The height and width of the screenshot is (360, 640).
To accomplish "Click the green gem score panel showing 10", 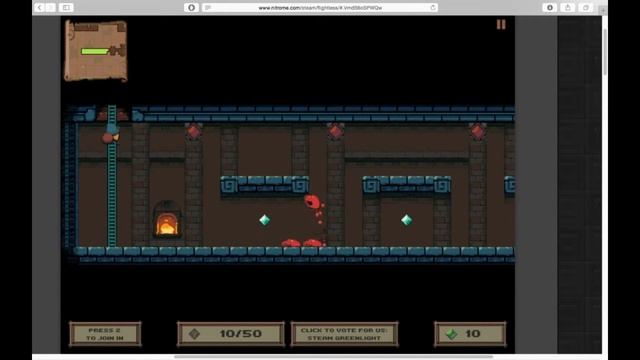I will 470,334.
